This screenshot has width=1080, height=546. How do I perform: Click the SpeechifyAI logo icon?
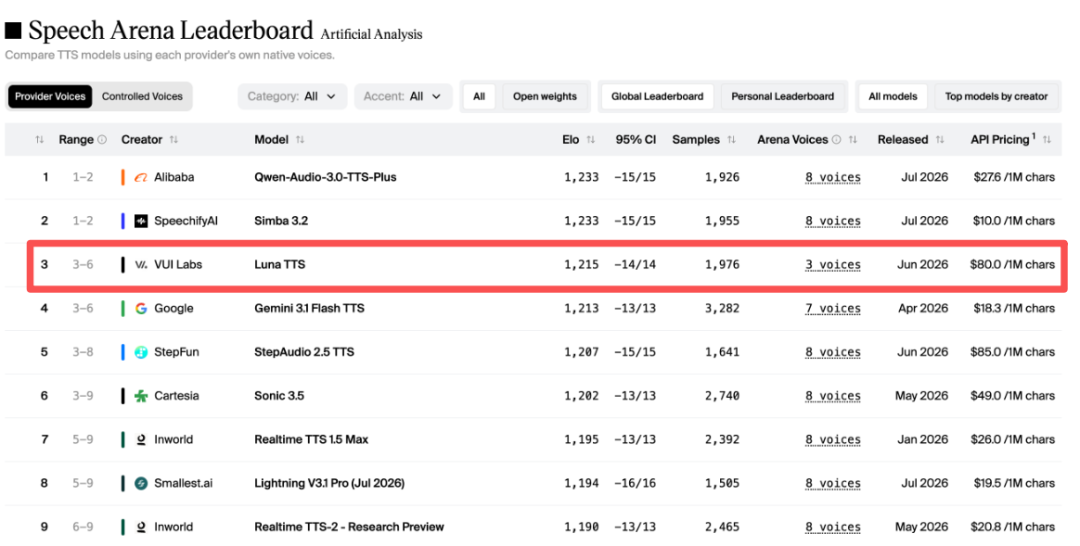[x=141, y=221]
